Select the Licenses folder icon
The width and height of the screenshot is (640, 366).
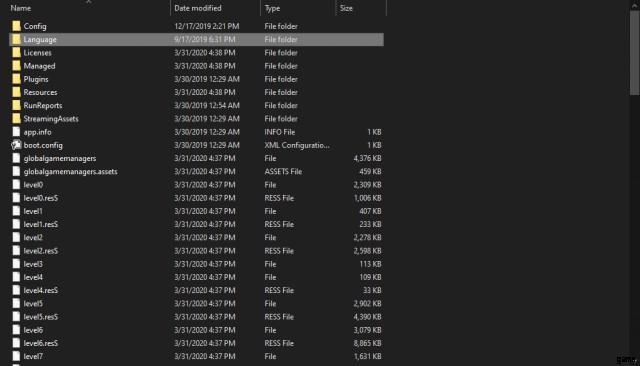click(x=16, y=53)
